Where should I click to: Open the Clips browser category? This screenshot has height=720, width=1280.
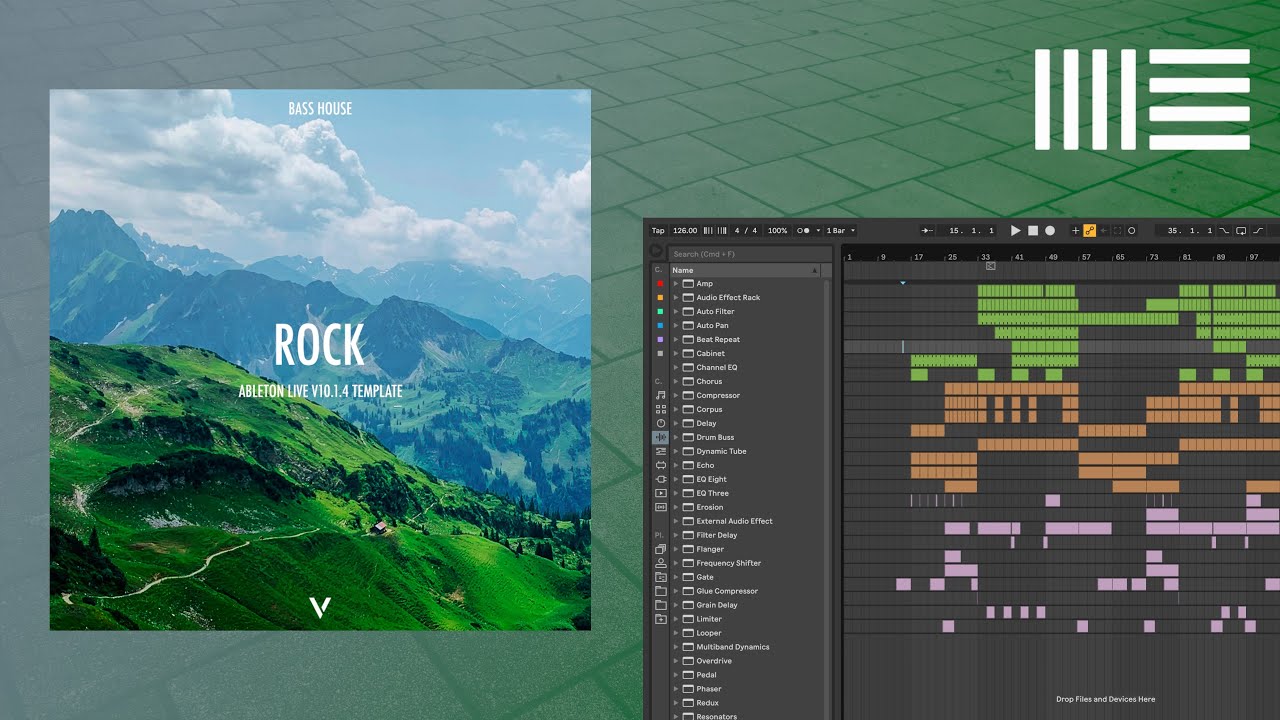(660, 493)
